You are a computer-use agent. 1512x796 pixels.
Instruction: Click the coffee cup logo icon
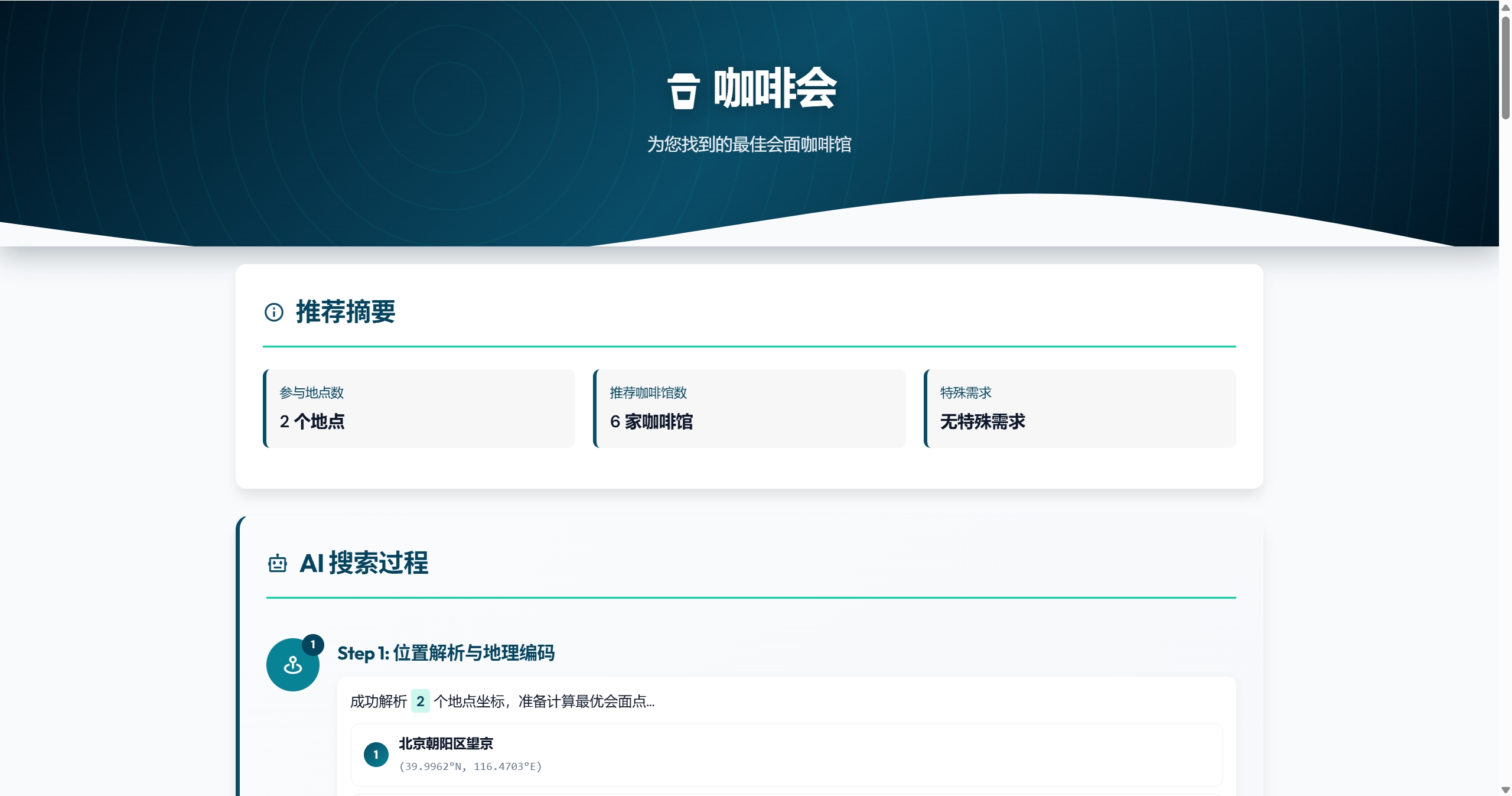pyautogui.click(x=683, y=91)
